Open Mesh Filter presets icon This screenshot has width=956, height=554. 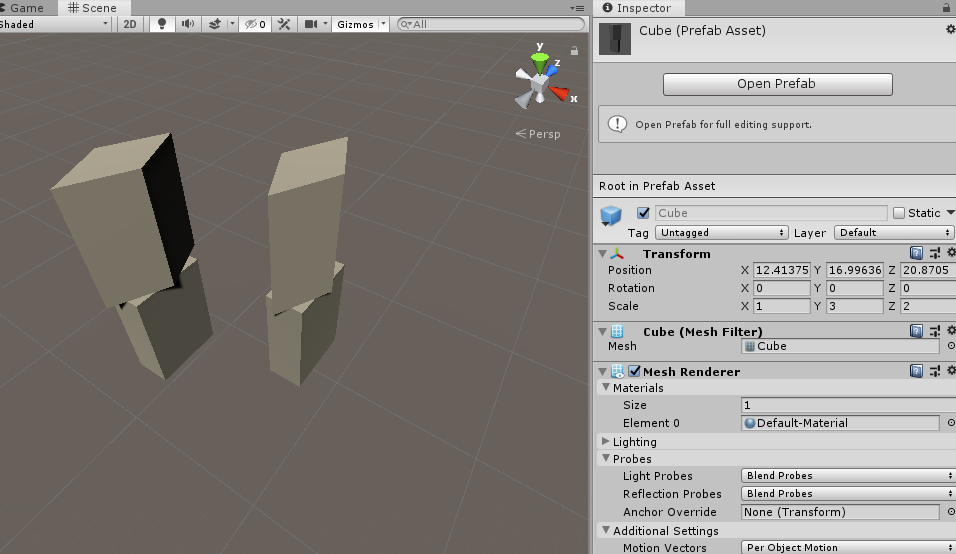point(935,331)
